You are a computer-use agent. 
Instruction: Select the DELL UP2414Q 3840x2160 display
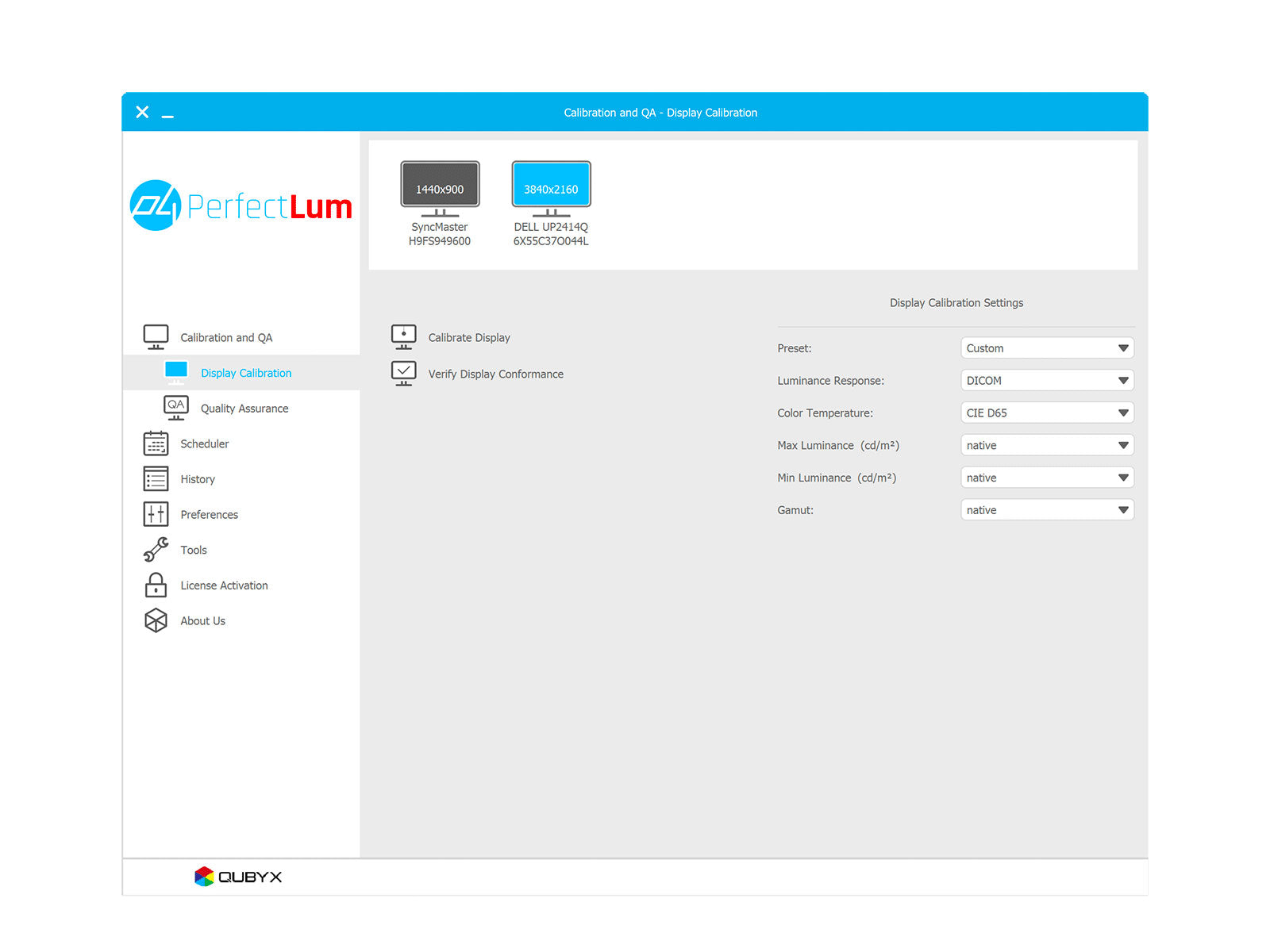(x=551, y=189)
